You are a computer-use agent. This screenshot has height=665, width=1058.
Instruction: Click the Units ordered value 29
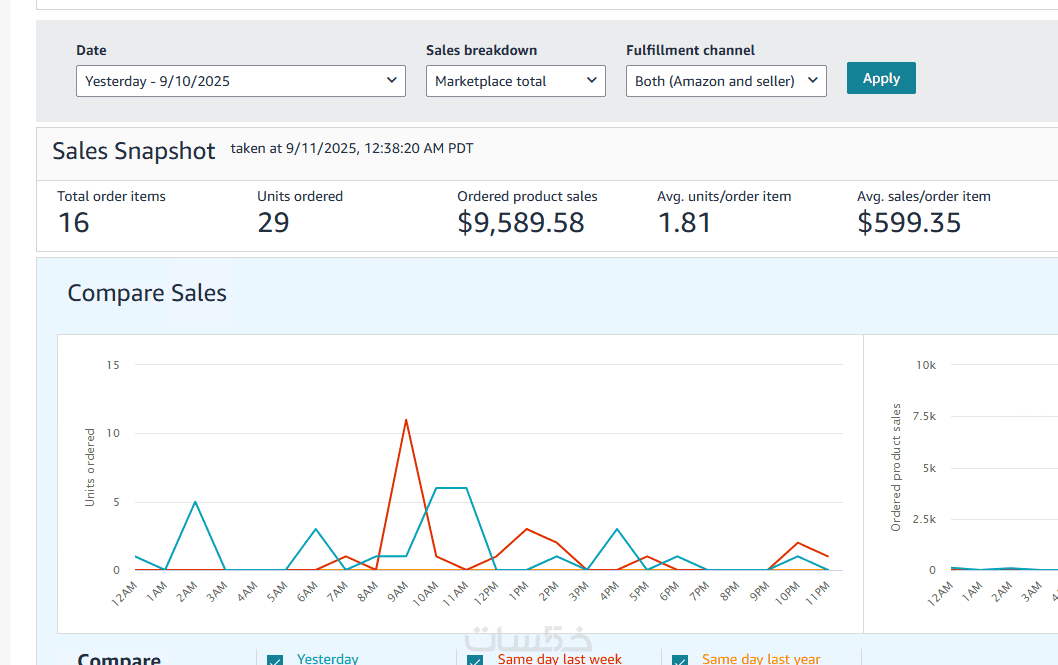(x=273, y=222)
